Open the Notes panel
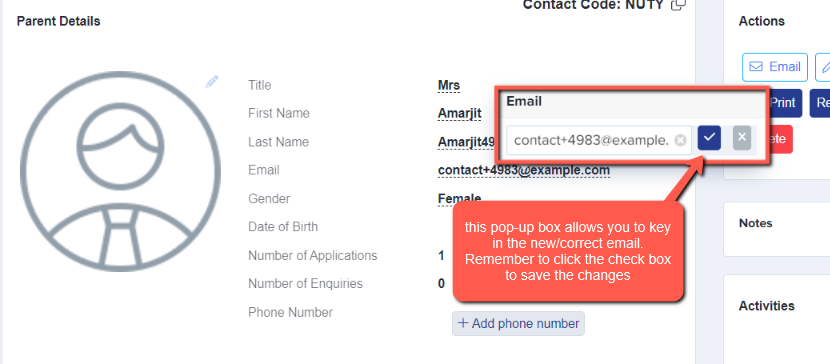This screenshot has width=830, height=364. point(755,223)
